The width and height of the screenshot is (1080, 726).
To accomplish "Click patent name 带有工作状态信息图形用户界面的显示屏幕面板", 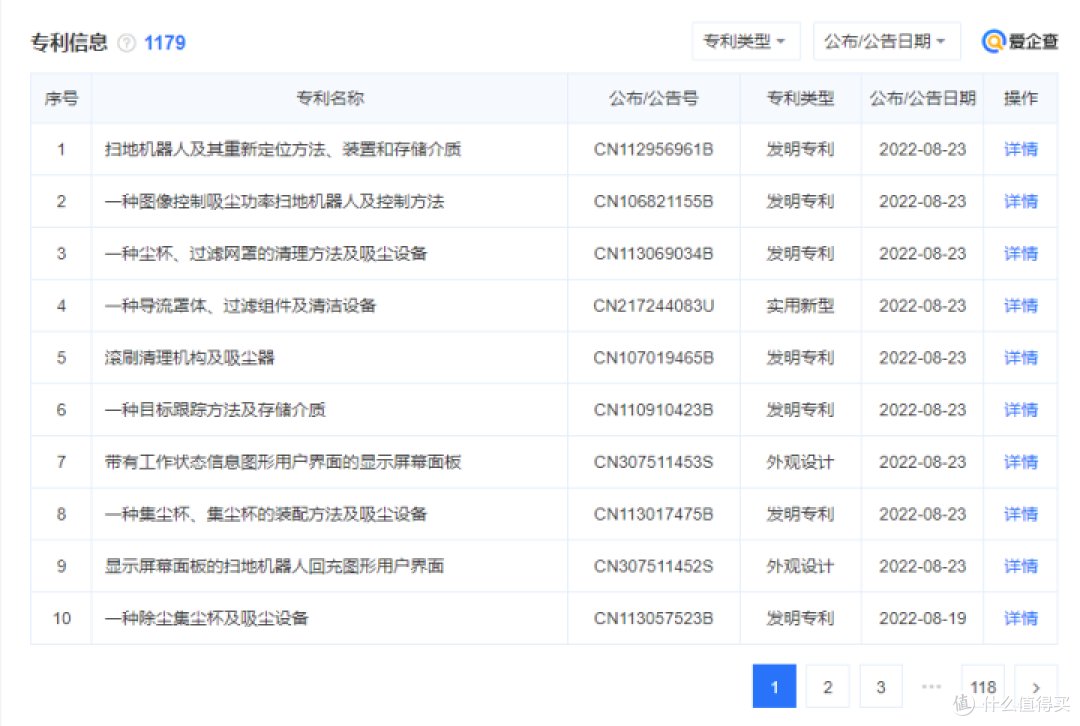I will 282,462.
